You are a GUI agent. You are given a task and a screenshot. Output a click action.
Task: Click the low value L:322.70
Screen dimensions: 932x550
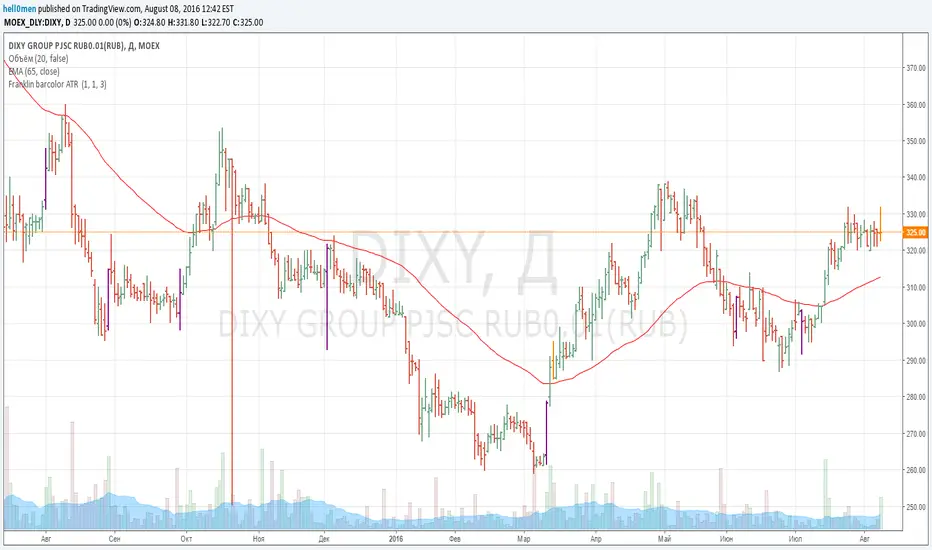pyautogui.click(x=215, y=23)
